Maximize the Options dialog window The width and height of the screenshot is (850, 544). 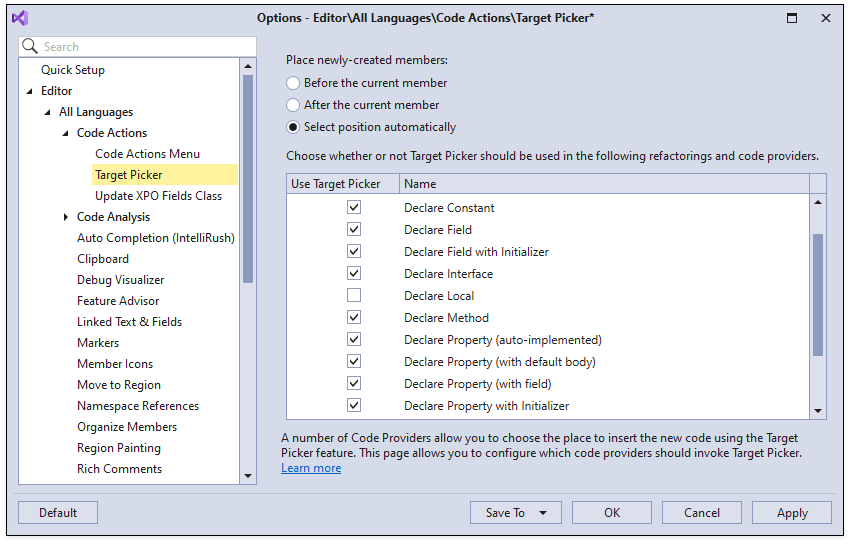coord(792,18)
